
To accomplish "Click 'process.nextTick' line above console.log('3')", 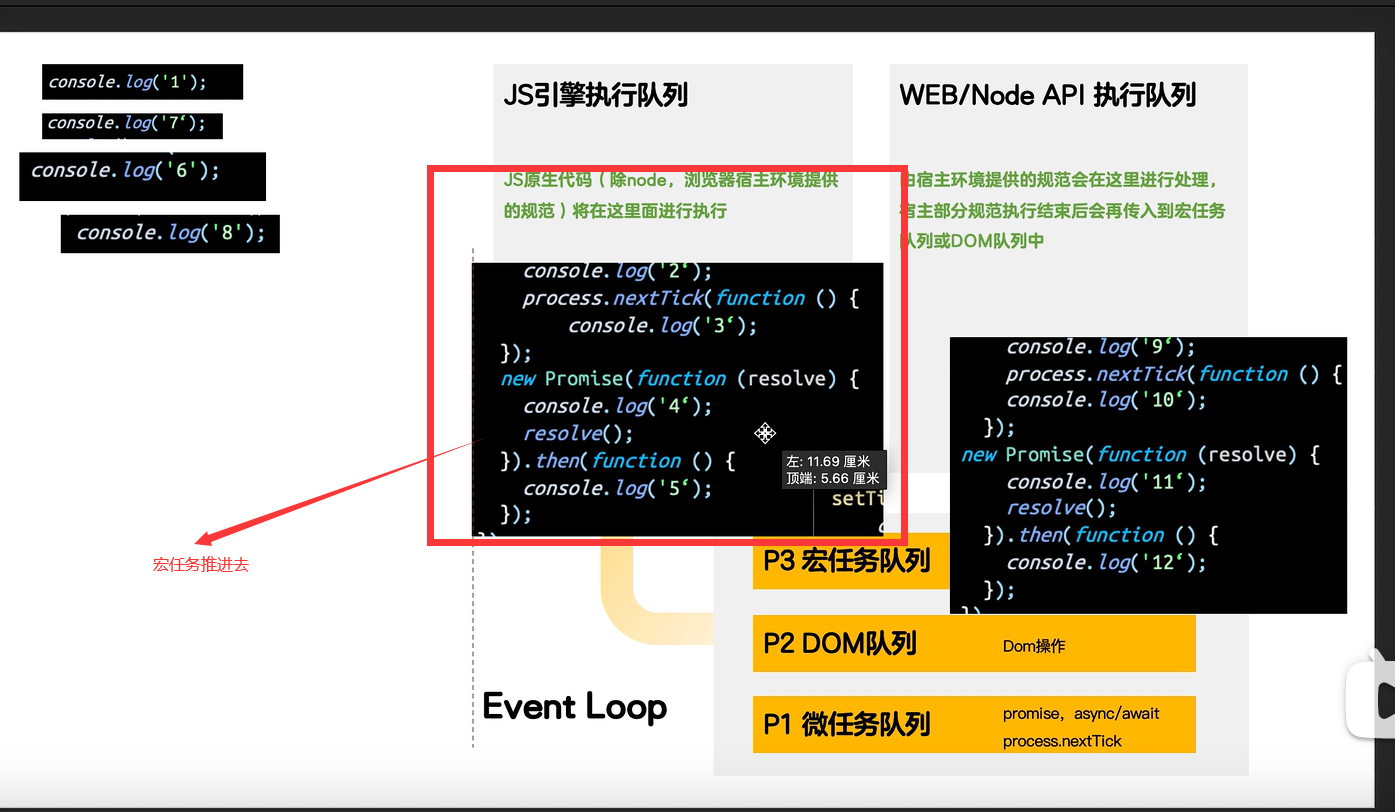I will pos(691,298).
